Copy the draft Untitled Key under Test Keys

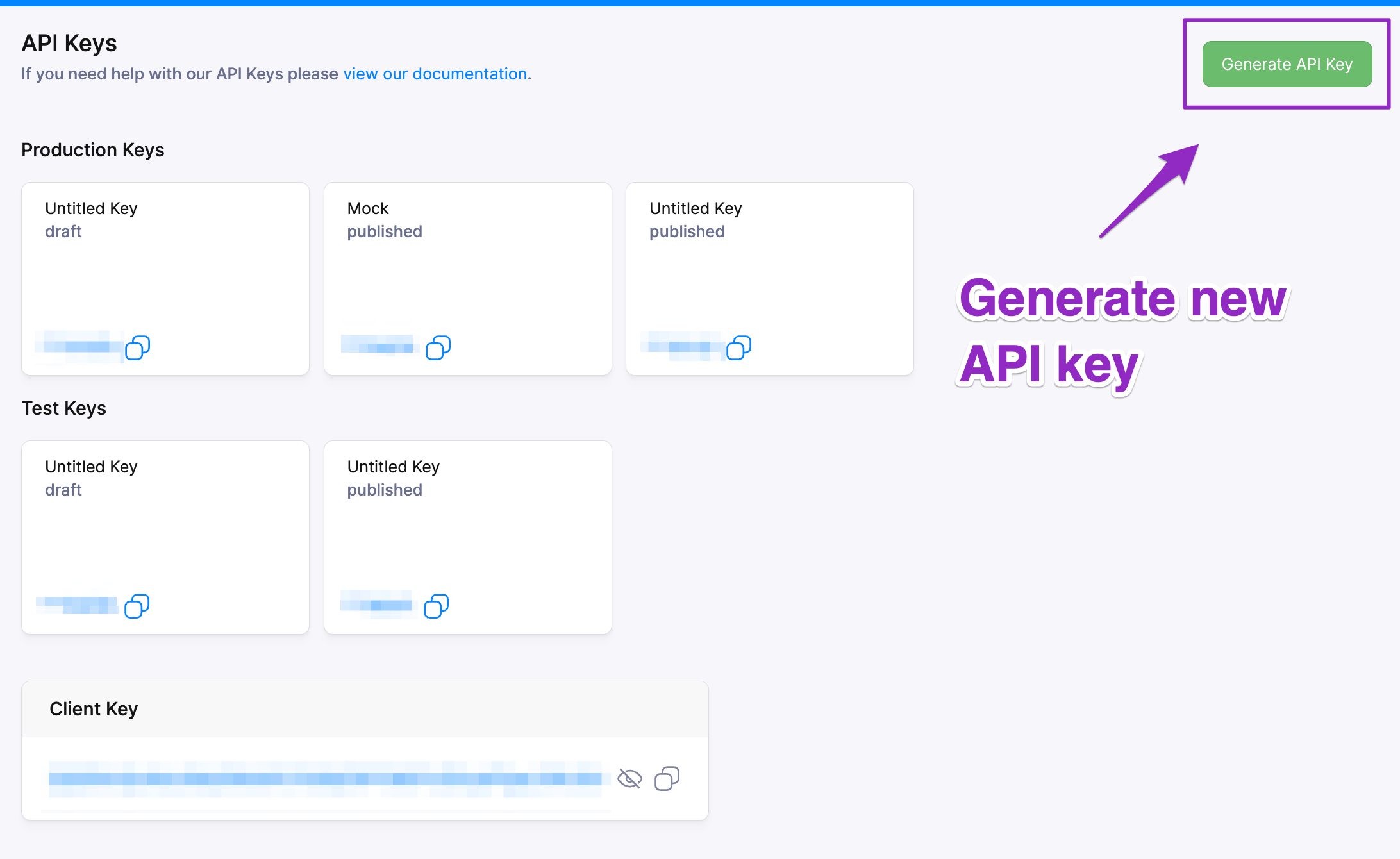point(137,606)
